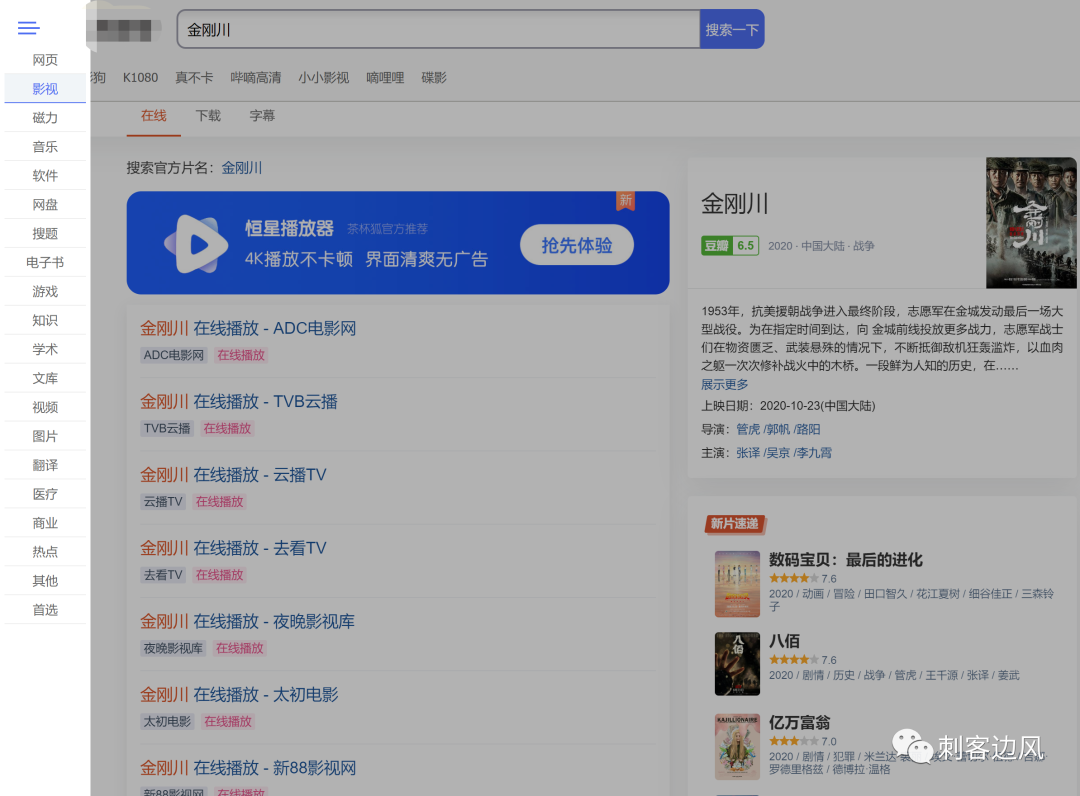Click the 抢先体验 button
1080x796 pixels.
[x=577, y=245]
